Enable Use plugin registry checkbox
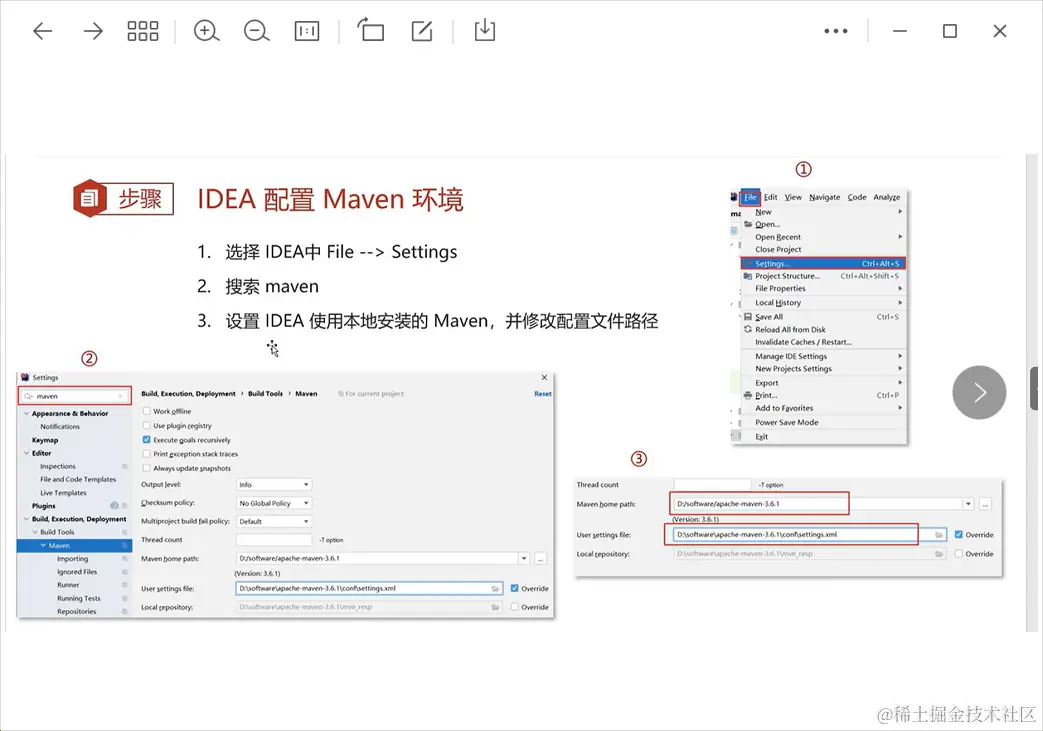The width and height of the screenshot is (1043, 731). click(146, 426)
